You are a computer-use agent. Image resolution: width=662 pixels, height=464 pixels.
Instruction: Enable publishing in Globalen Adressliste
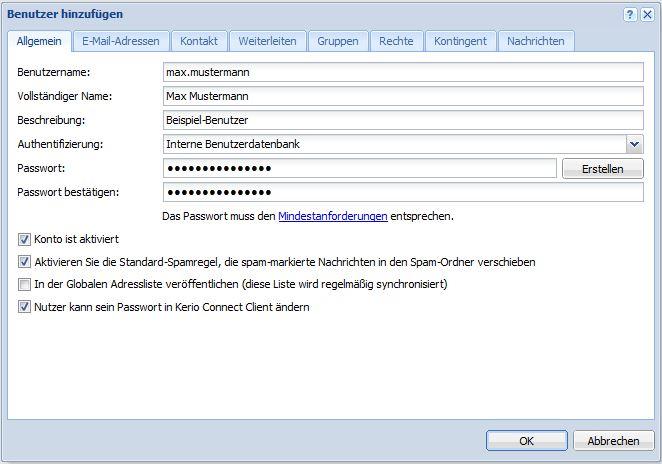click(24, 285)
